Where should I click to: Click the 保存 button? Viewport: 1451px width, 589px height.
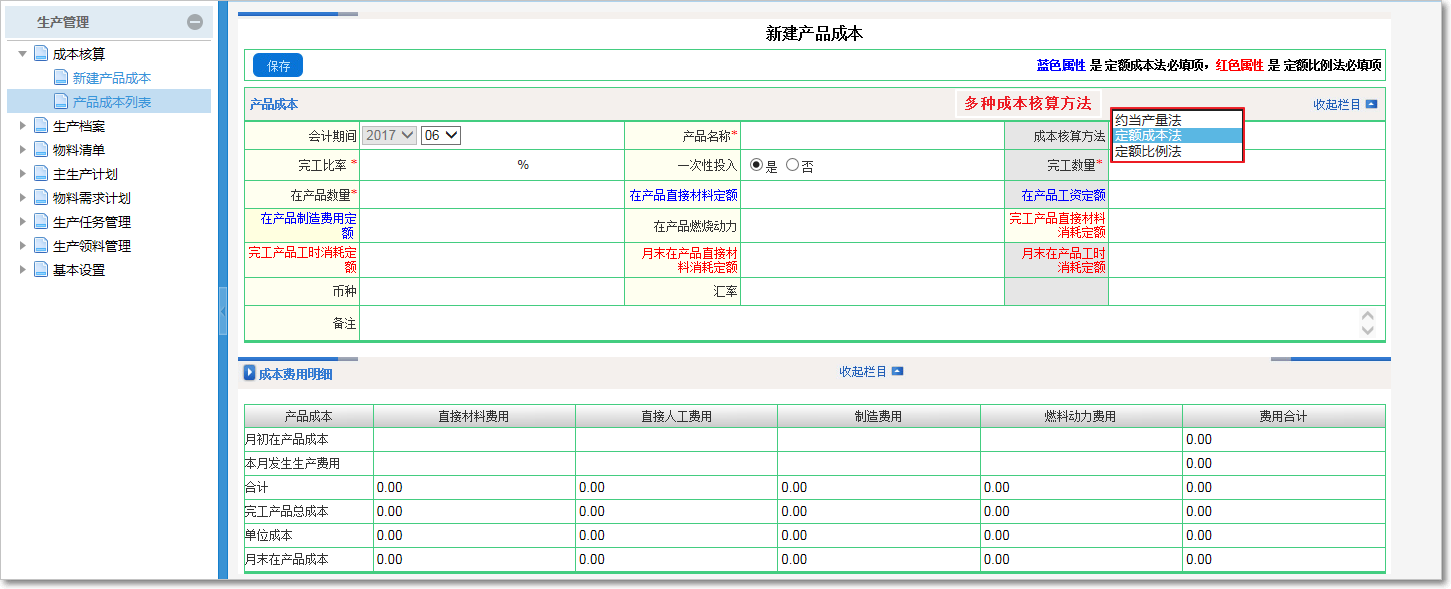[276, 65]
